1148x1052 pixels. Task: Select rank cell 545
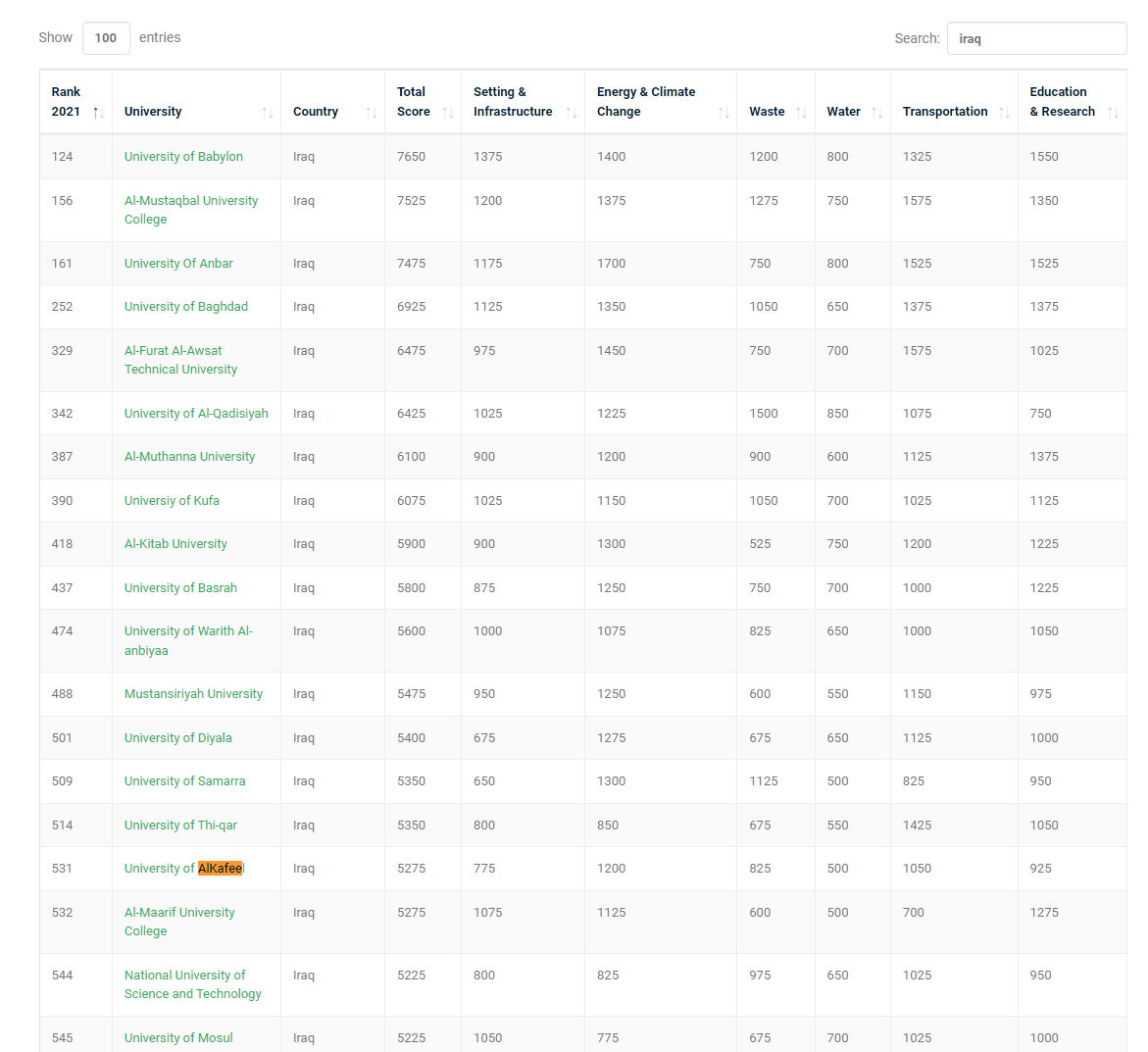[62, 1038]
